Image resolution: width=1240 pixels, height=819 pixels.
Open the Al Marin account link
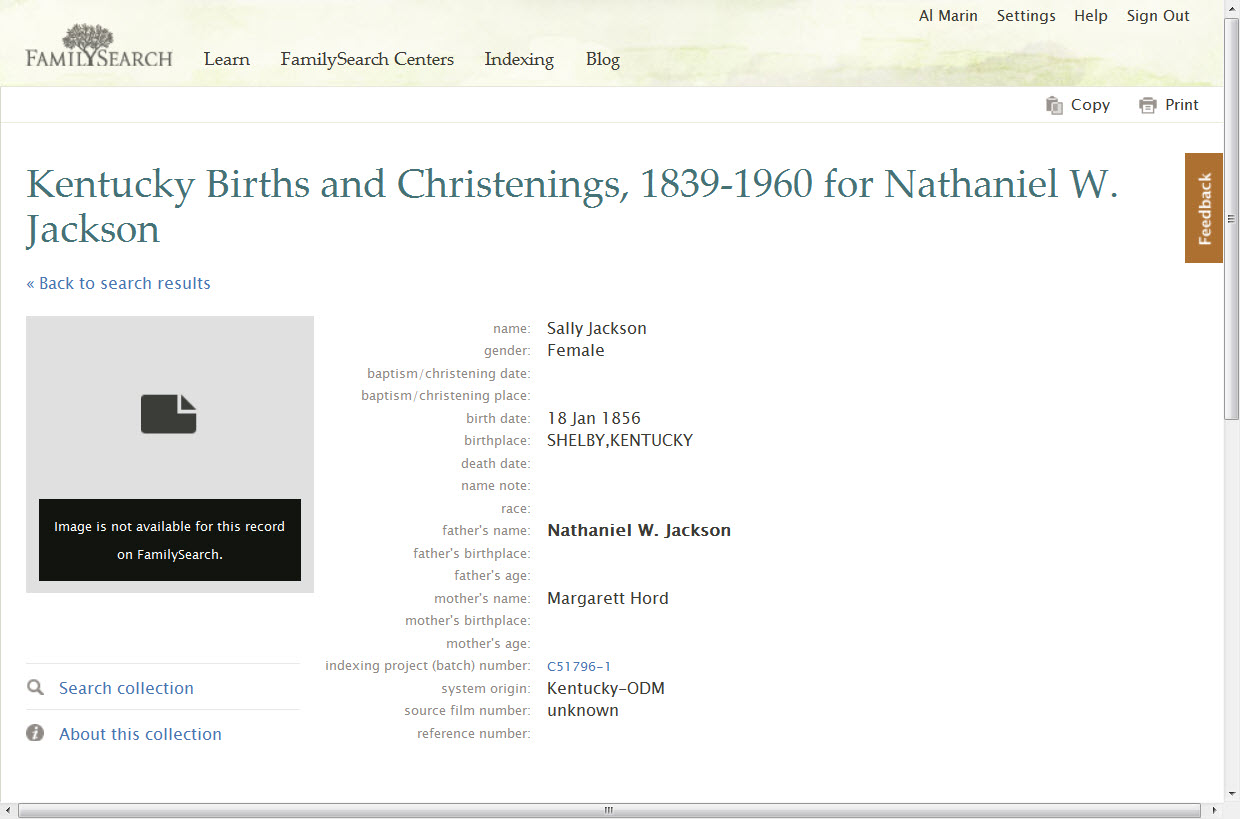[x=948, y=16]
